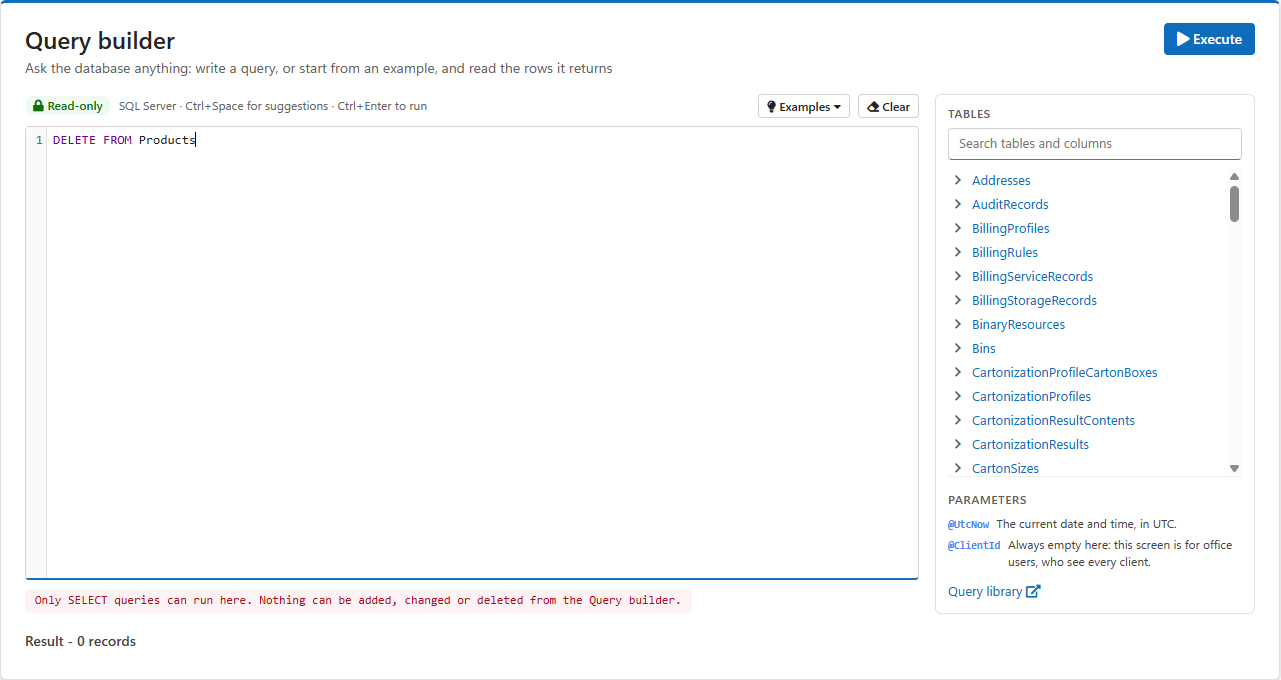Image resolution: width=1281 pixels, height=680 pixels.
Task: Expand the Bins table chevron
Action: [958, 348]
